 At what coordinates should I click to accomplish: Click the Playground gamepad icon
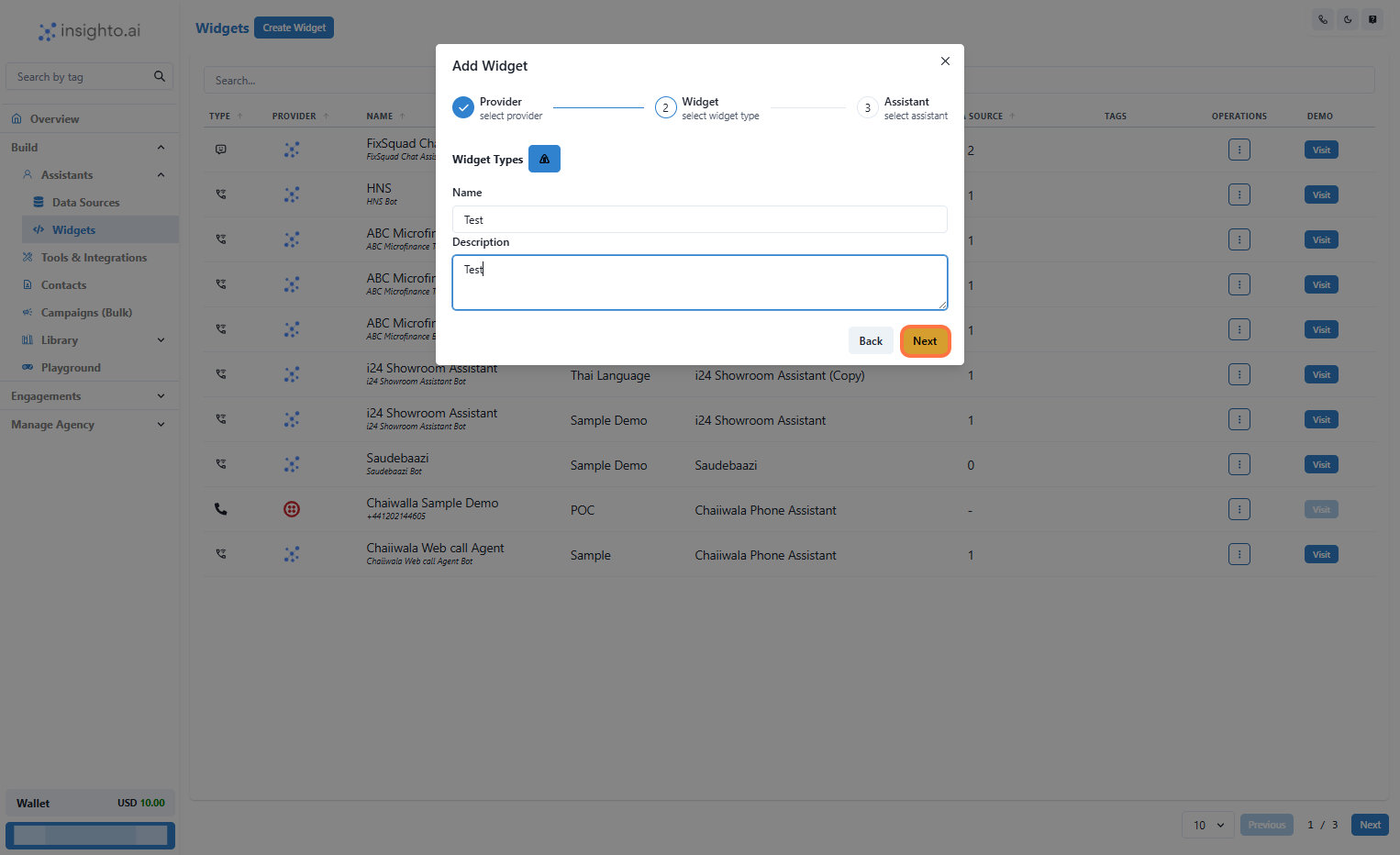click(28, 367)
